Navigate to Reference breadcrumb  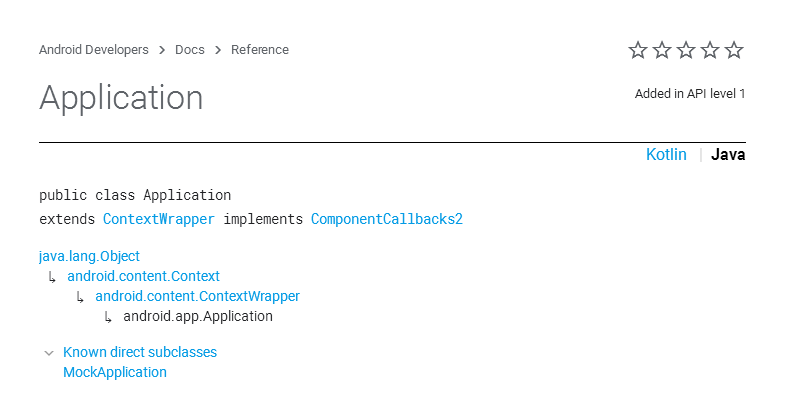260,50
